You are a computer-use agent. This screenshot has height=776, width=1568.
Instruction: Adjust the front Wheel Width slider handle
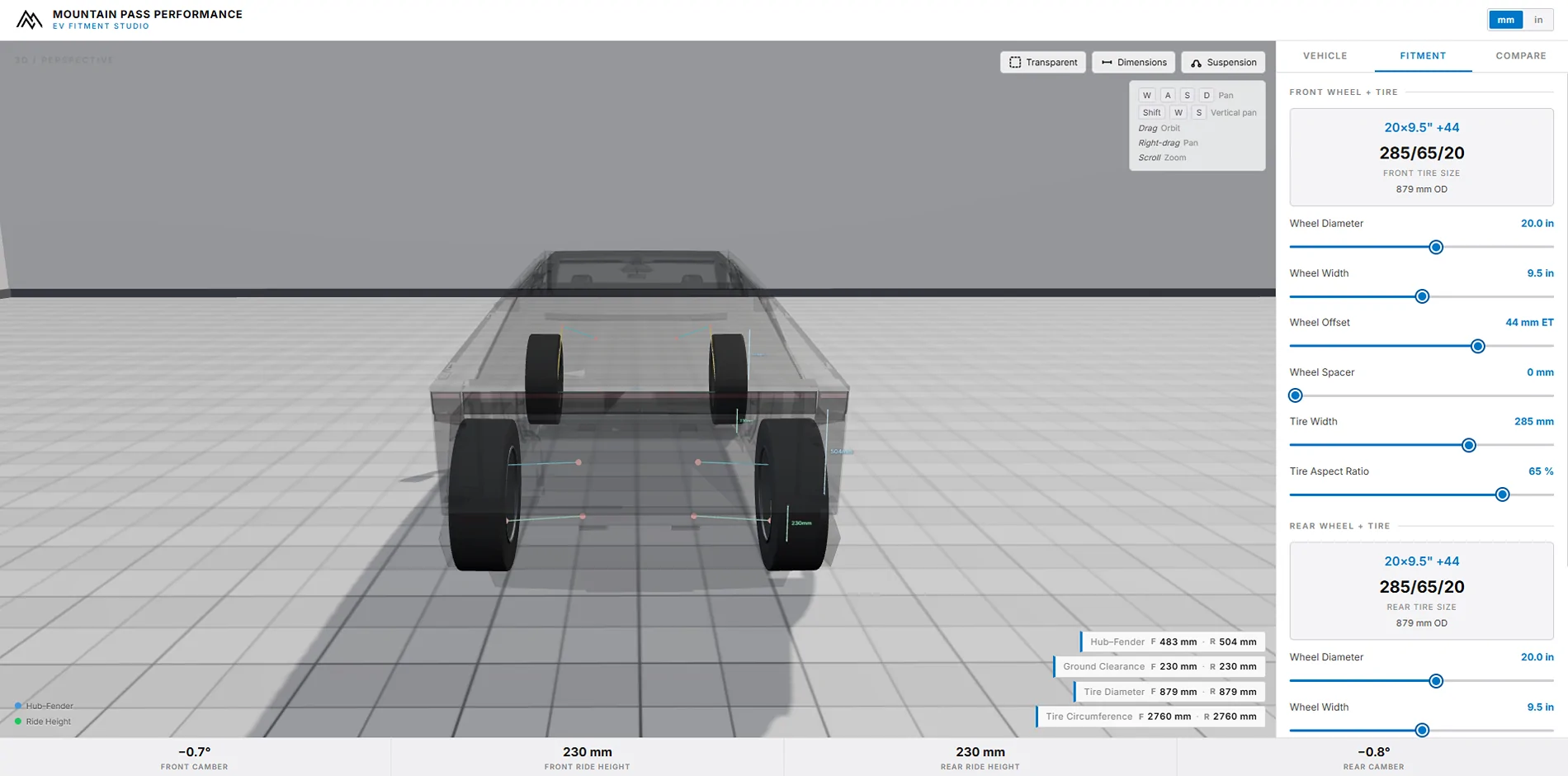[1422, 296]
